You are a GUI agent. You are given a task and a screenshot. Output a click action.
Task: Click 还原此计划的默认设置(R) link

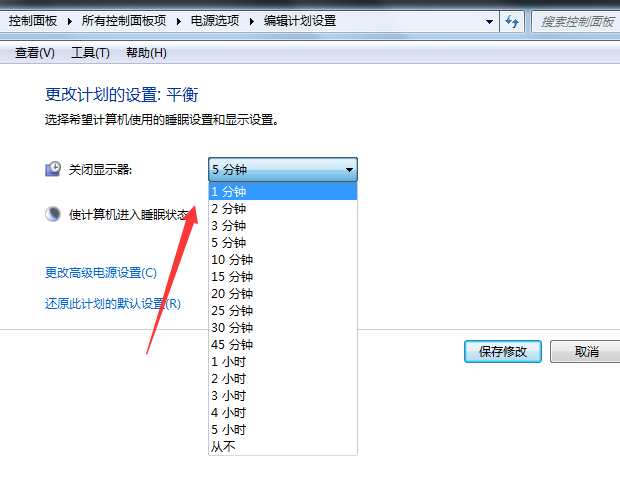click(113, 304)
